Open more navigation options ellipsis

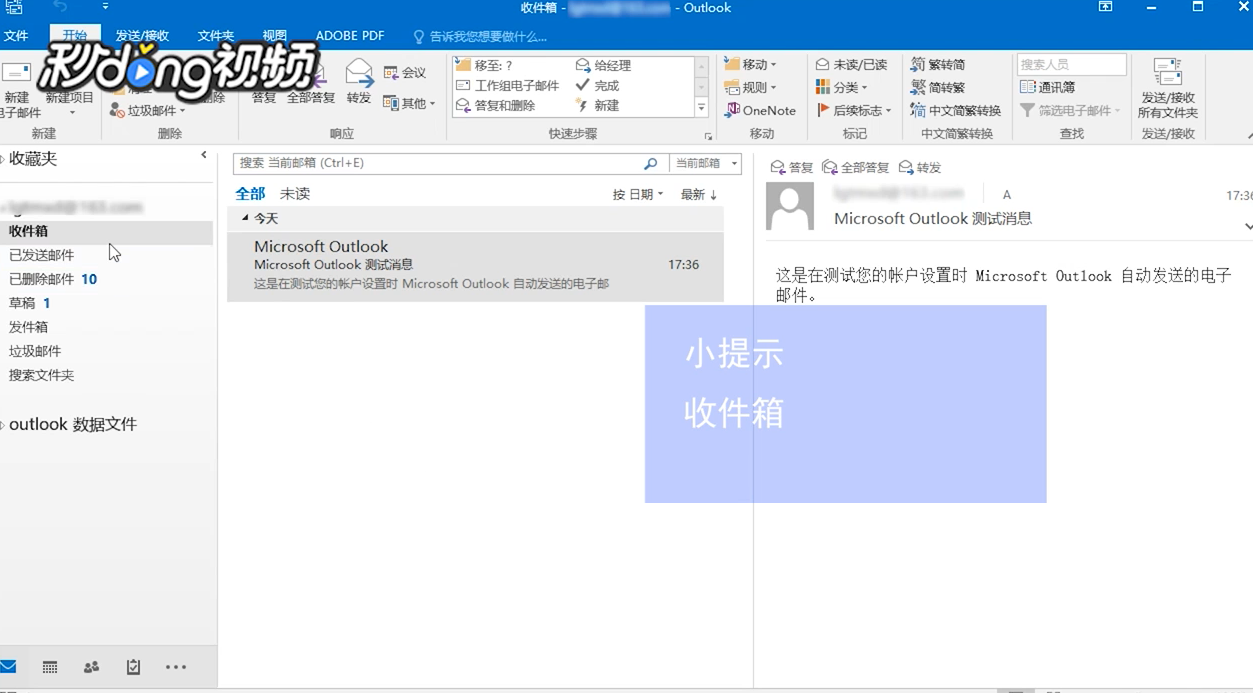pos(176,667)
